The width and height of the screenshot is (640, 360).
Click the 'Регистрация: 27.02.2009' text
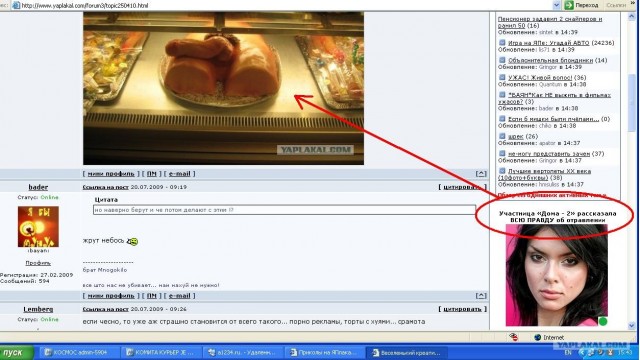tap(37, 275)
